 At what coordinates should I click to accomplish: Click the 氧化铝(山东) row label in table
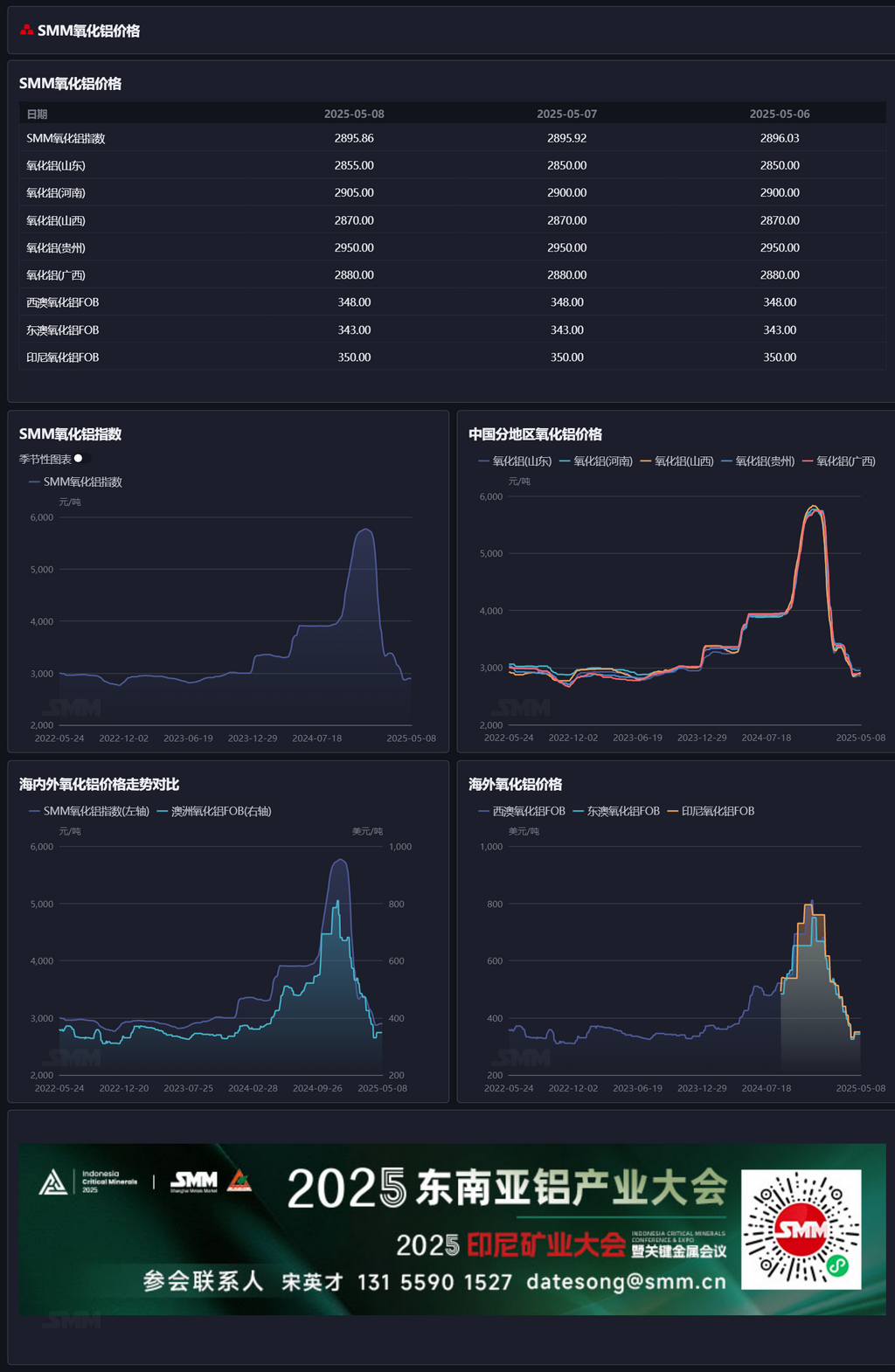pyautogui.click(x=56, y=166)
